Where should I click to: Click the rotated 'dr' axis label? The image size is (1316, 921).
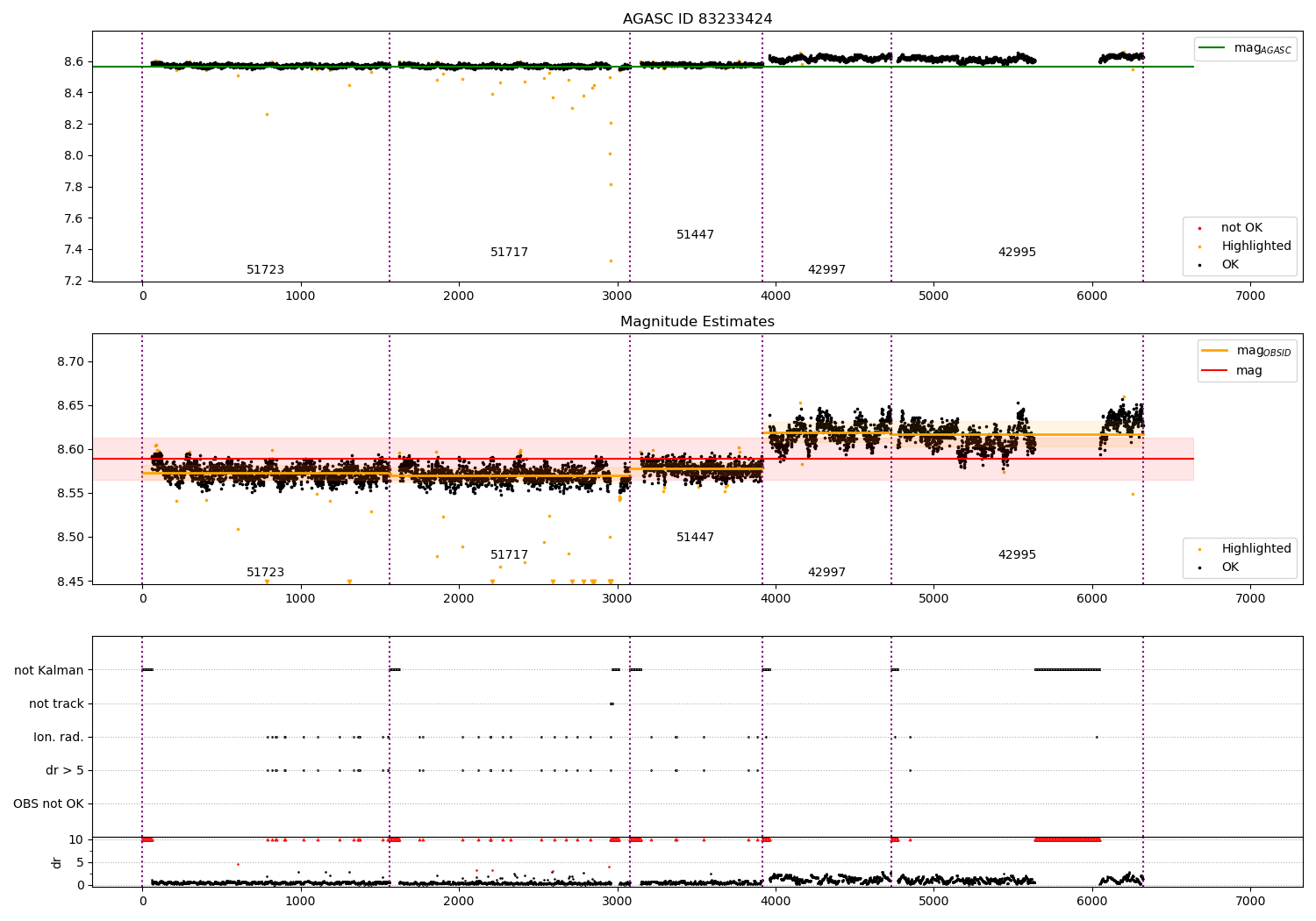coord(56,862)
